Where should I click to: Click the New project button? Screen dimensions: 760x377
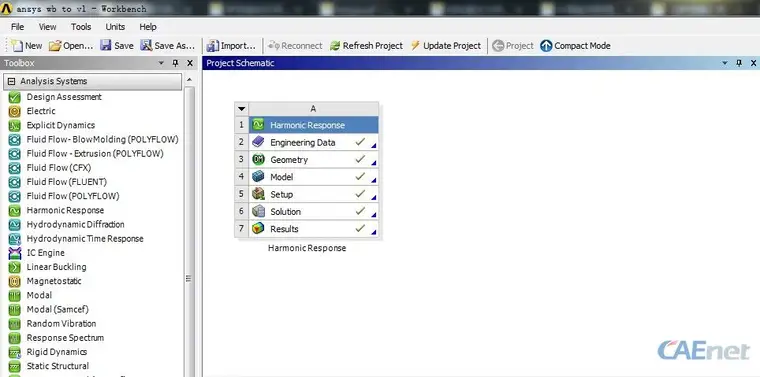(27, 46)
